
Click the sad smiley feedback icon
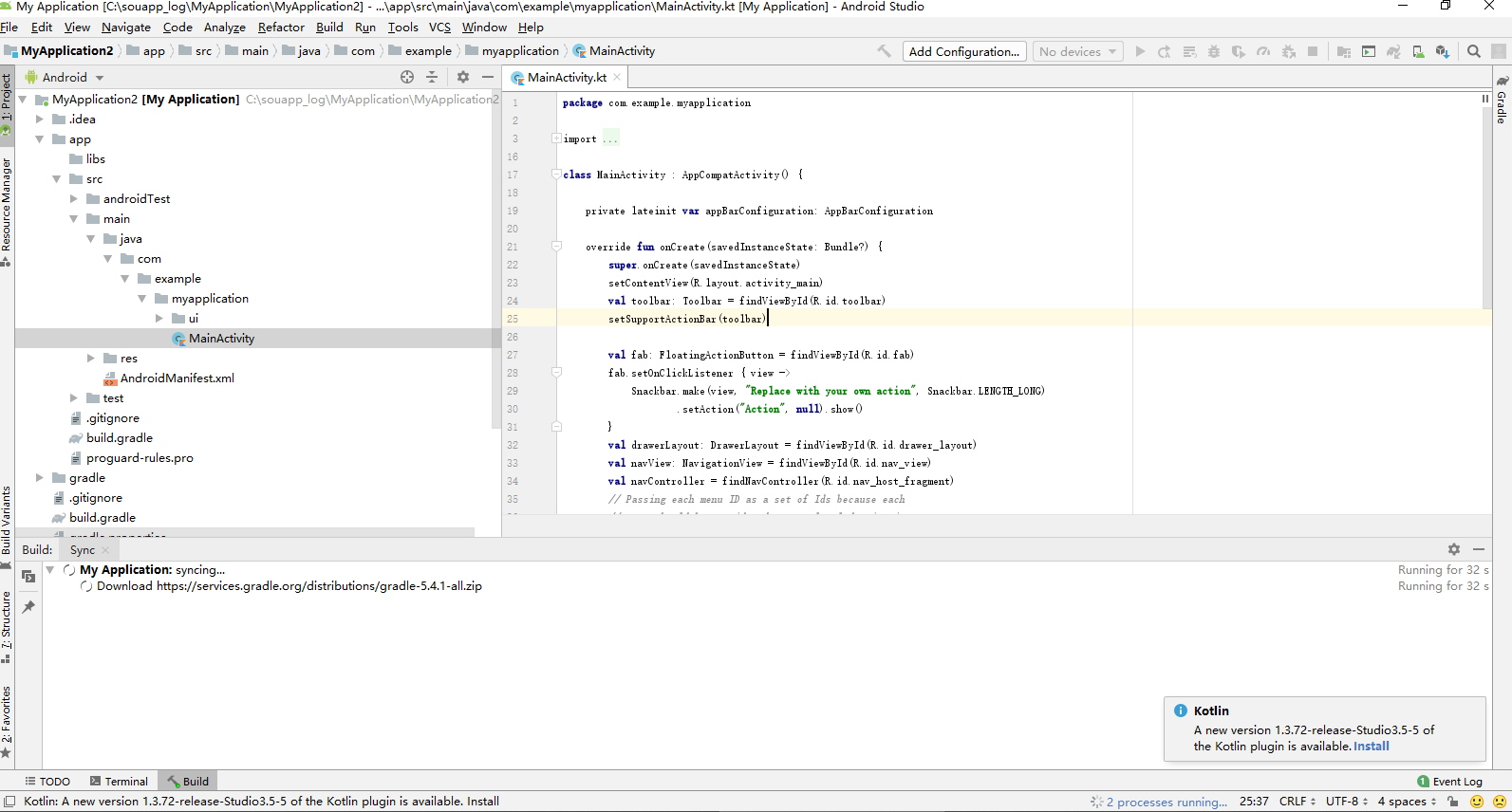(1501, 802)
